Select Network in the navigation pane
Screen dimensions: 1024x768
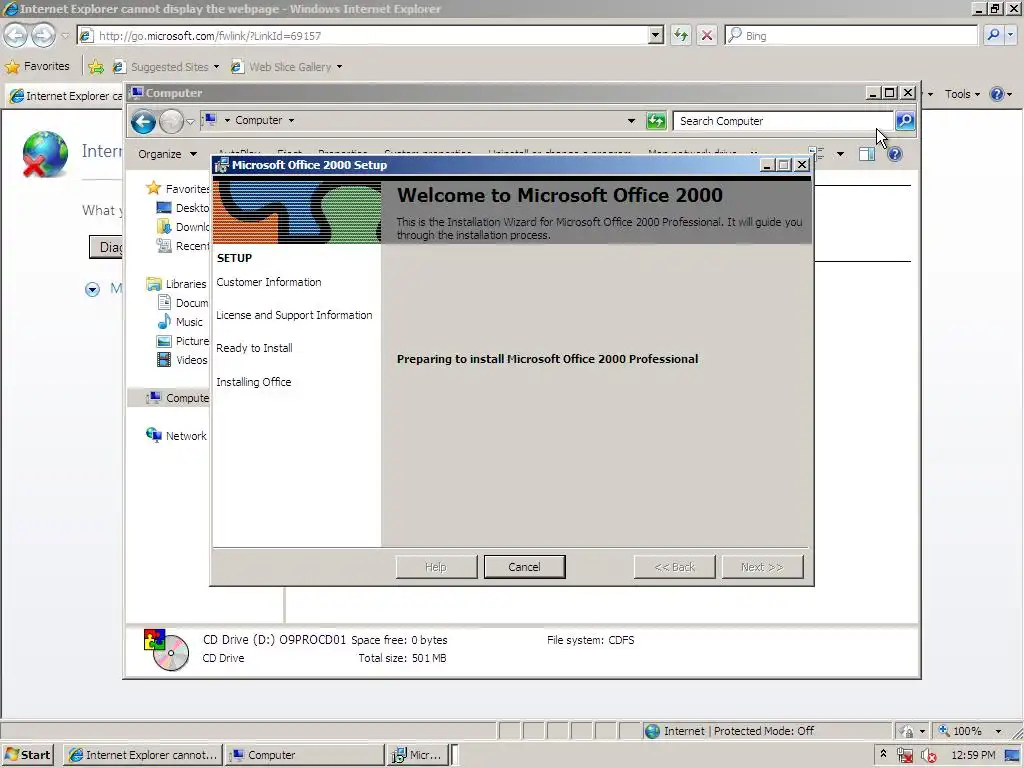tap(176, 436)
